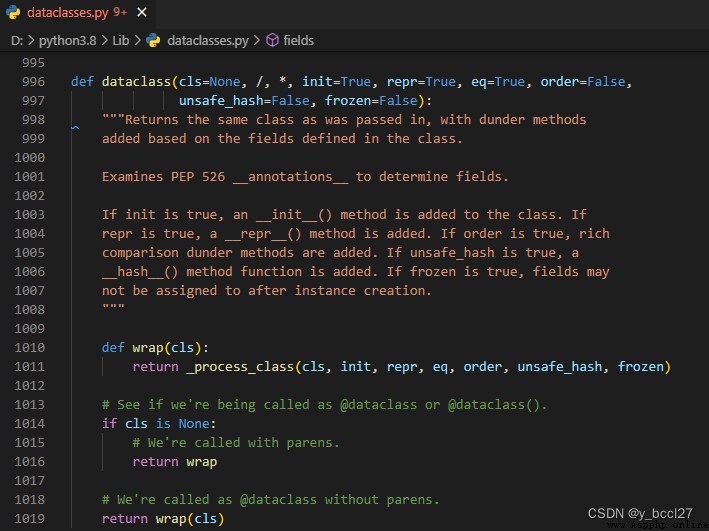
Task: Click 'if cls is None:' on line 1014
Action: (x=159, y=424)
